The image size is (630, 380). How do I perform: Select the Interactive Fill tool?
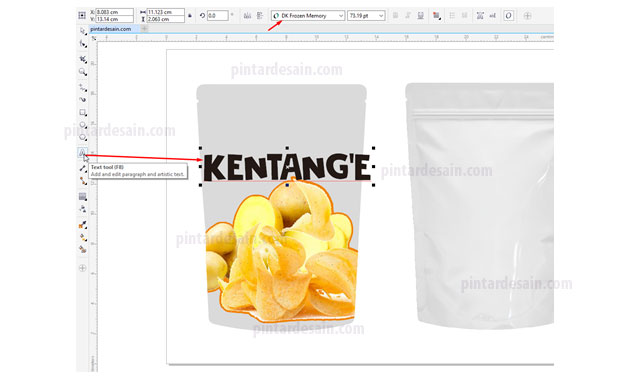coord(82,237)
